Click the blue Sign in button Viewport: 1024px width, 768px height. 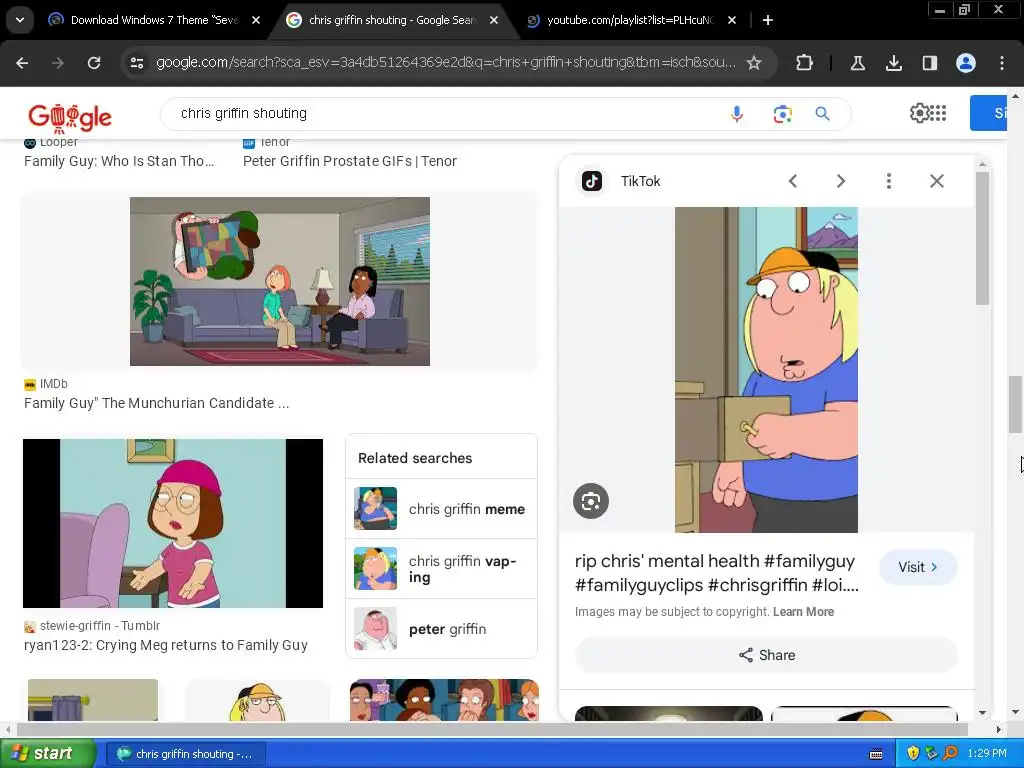(988, 113)
